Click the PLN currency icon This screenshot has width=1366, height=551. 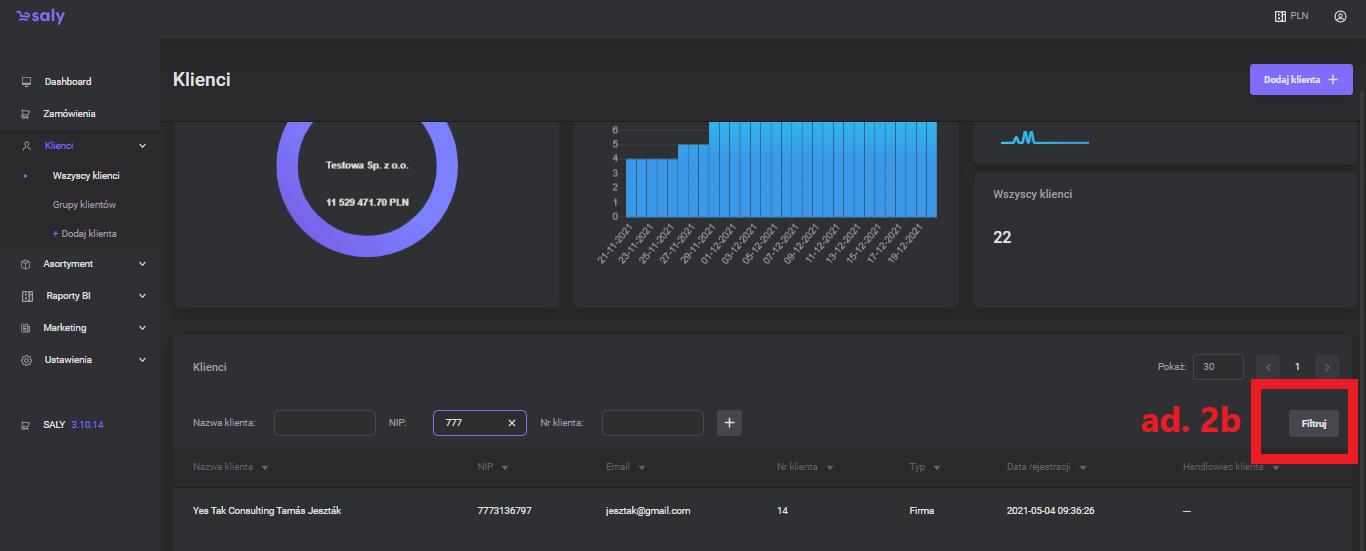[1279, 16]
